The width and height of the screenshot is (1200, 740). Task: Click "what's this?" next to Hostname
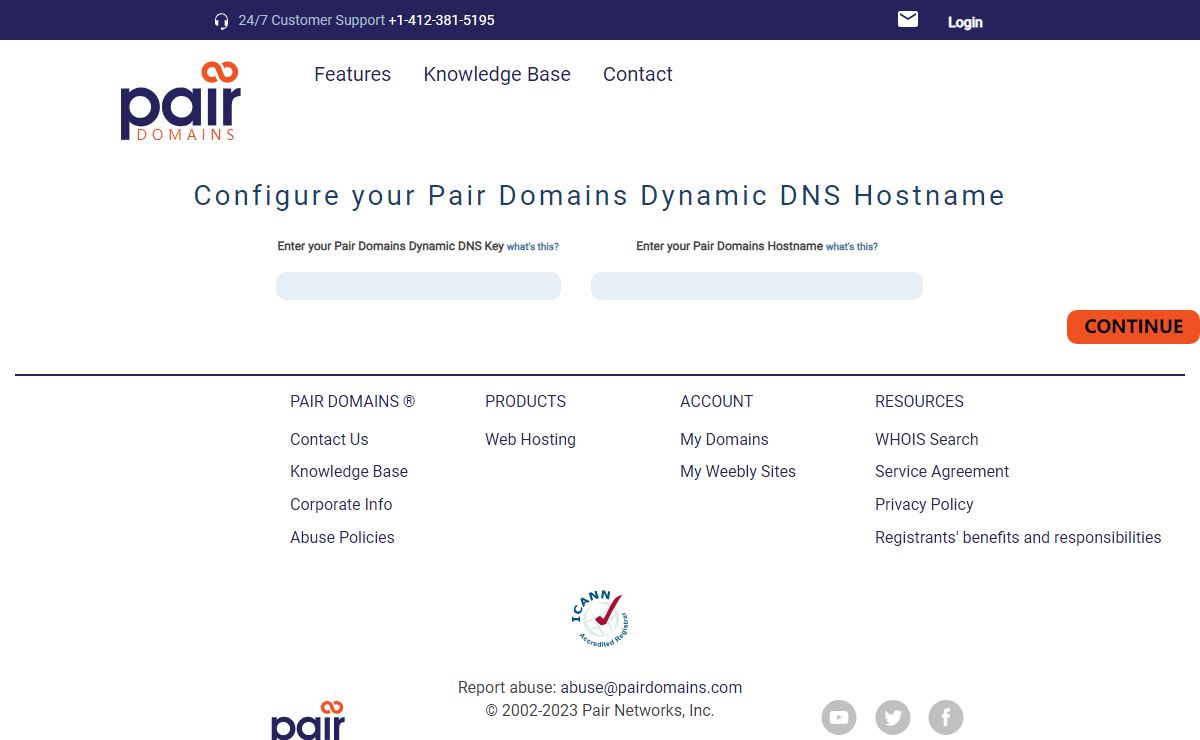pos(852,246)
